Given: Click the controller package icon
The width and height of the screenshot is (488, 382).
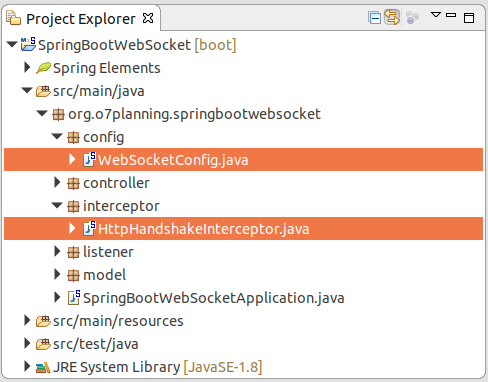Looking at the screenshot, I should 73,183.
